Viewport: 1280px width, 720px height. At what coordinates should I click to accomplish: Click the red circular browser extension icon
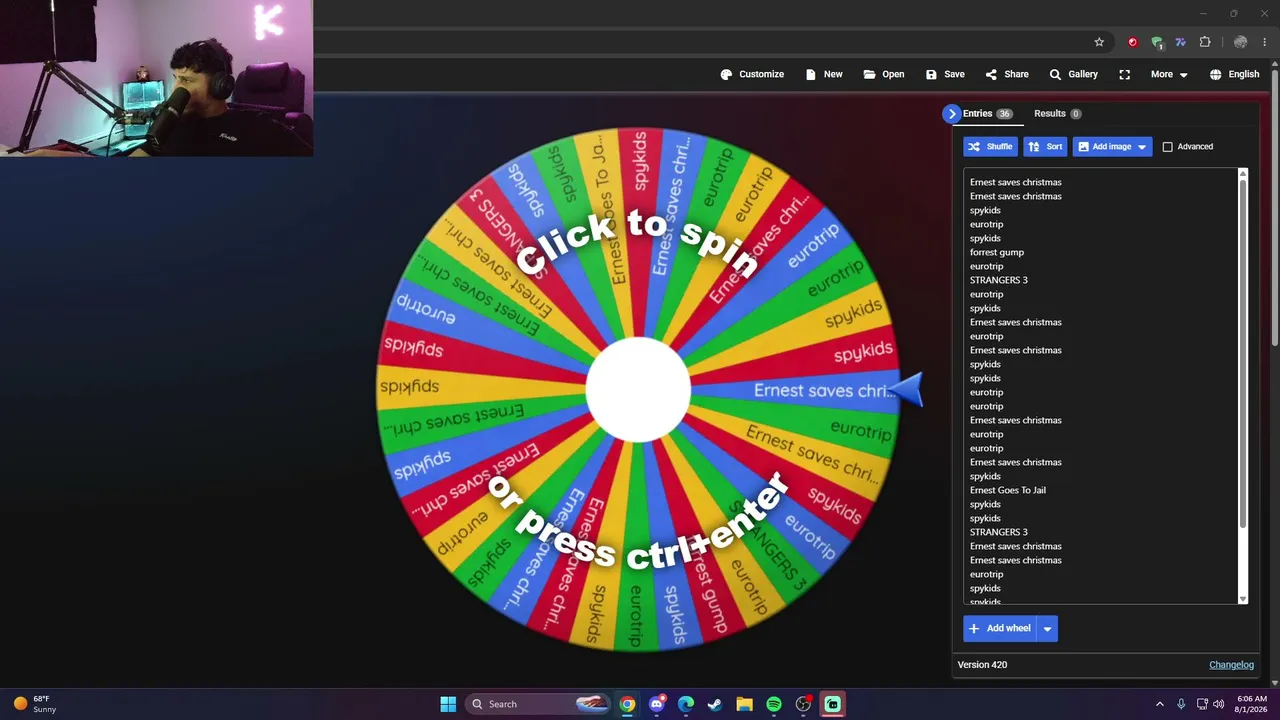tap(1132, 42)
